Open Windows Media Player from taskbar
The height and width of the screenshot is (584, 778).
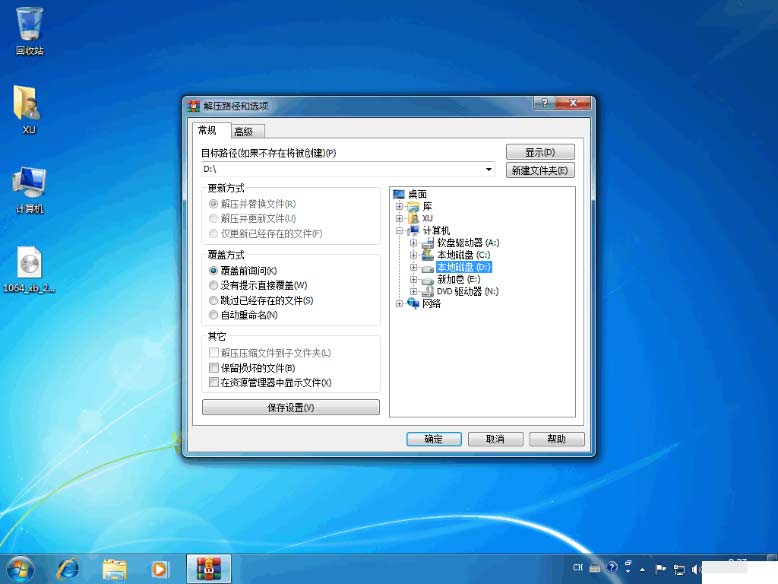pos(160,569)
